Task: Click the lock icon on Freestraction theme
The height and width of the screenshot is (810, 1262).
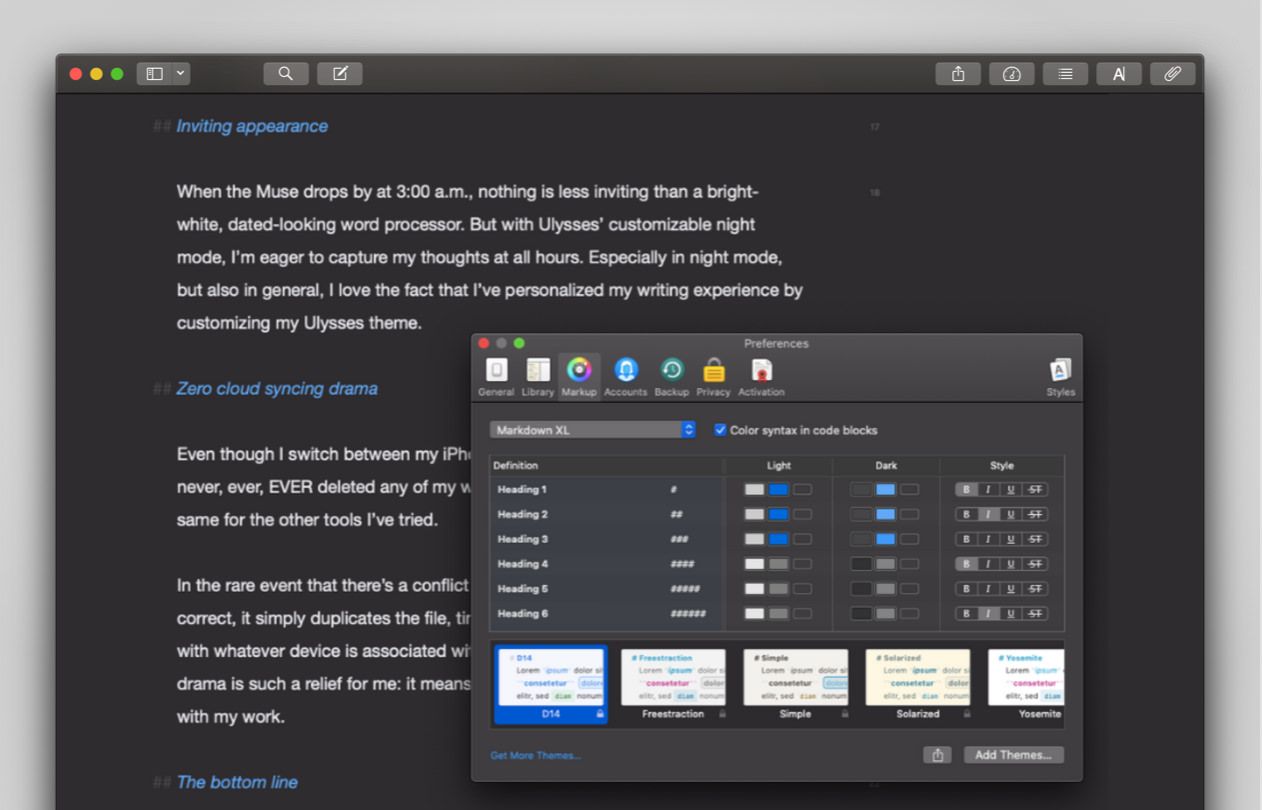Action: pos(722,714)
